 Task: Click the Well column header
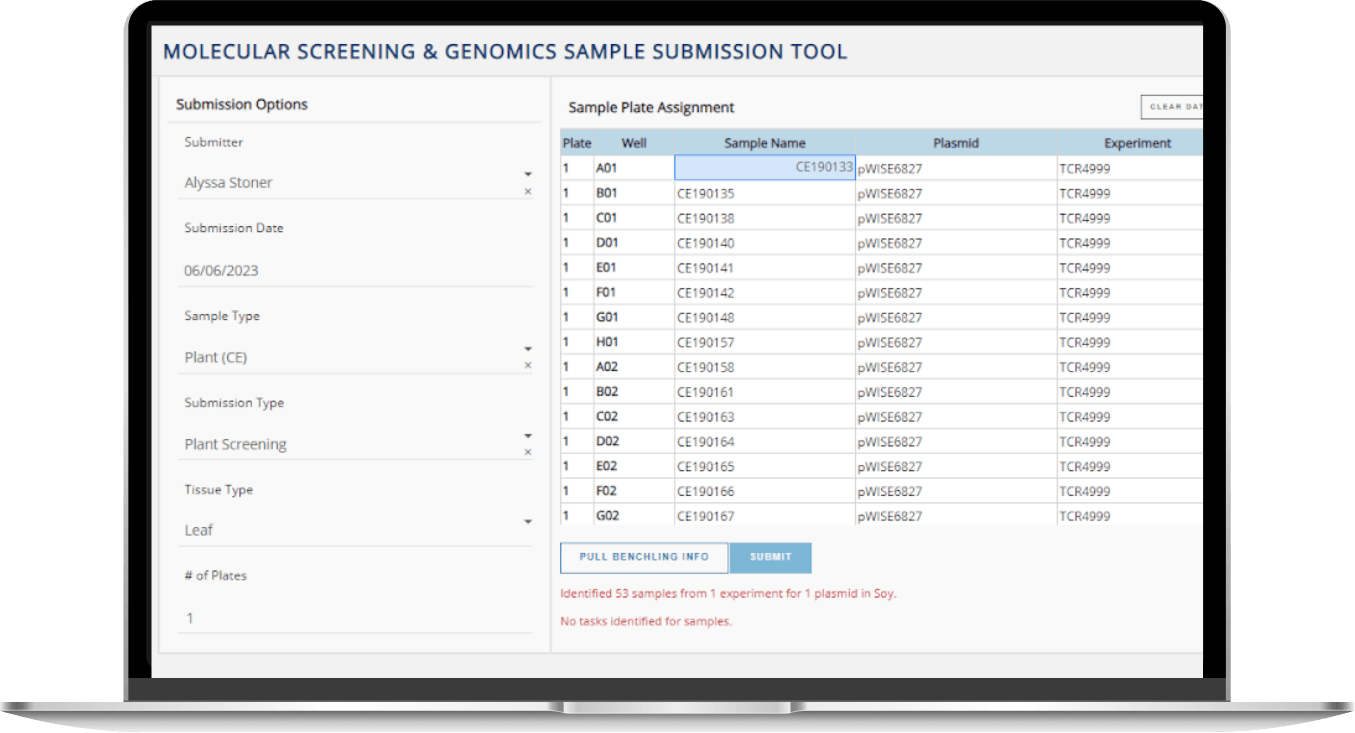(634, 143)
